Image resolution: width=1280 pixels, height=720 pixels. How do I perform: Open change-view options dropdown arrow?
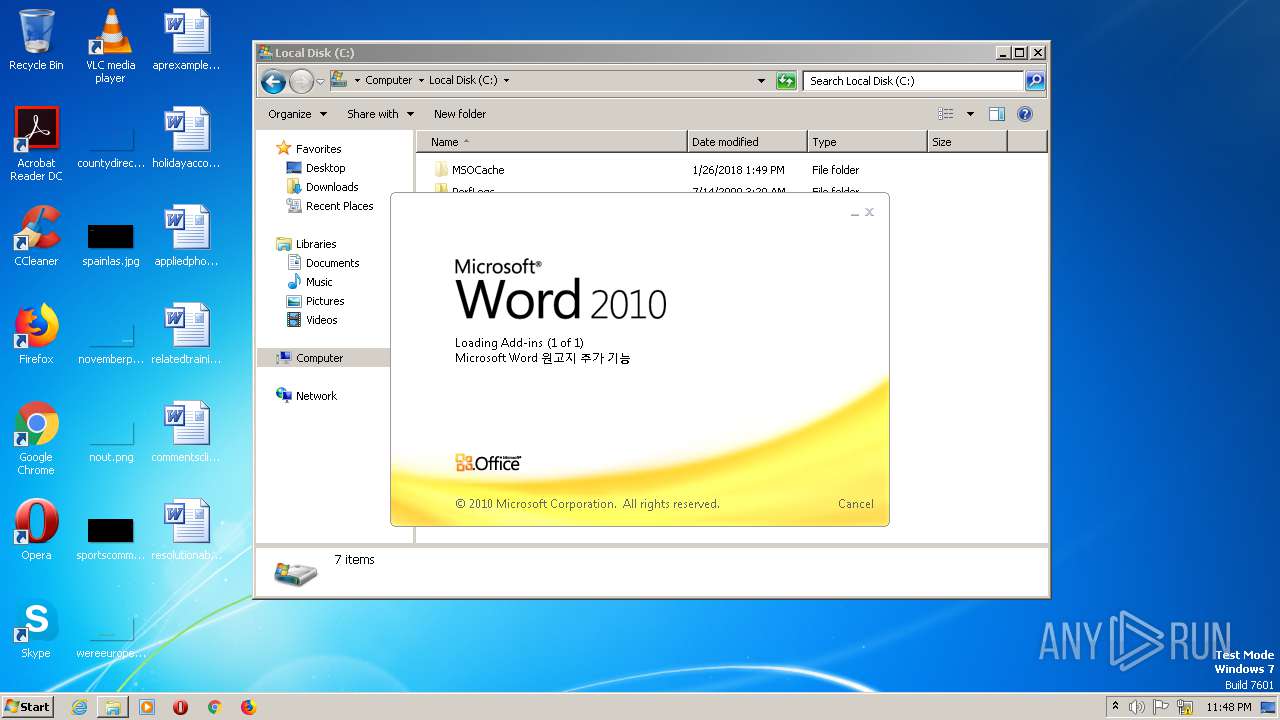click(970, 114)
